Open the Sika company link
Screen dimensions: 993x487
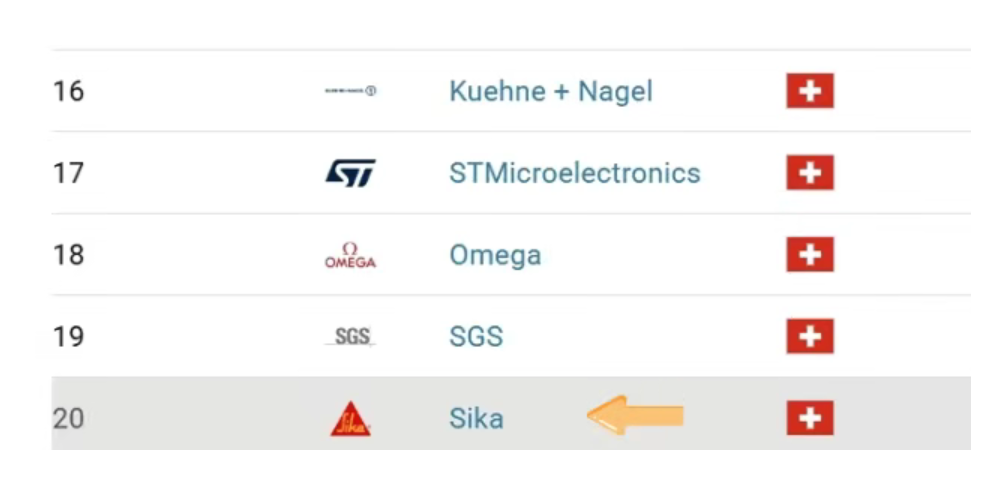pyautogui.click(x=476, y=419)
